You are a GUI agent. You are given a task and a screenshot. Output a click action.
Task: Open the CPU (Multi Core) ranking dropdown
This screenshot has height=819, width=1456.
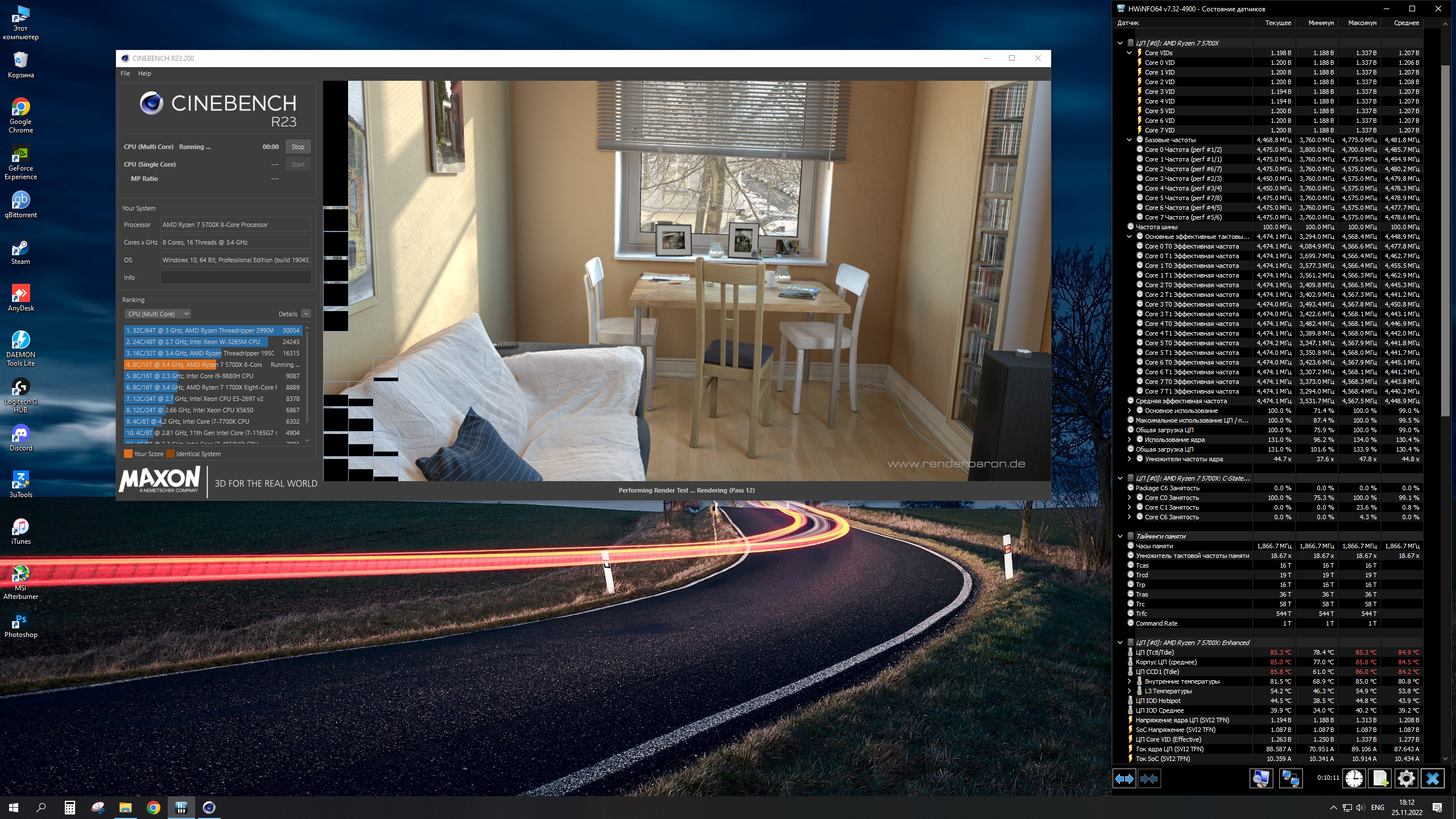[158, 314]
